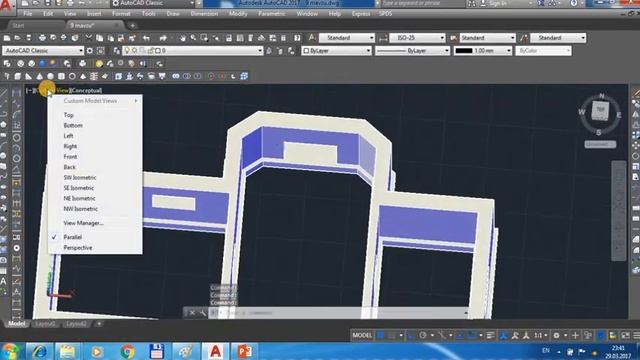
Task: Open the ISO-25 dimension style dropdown
Action: coord(417,38)
